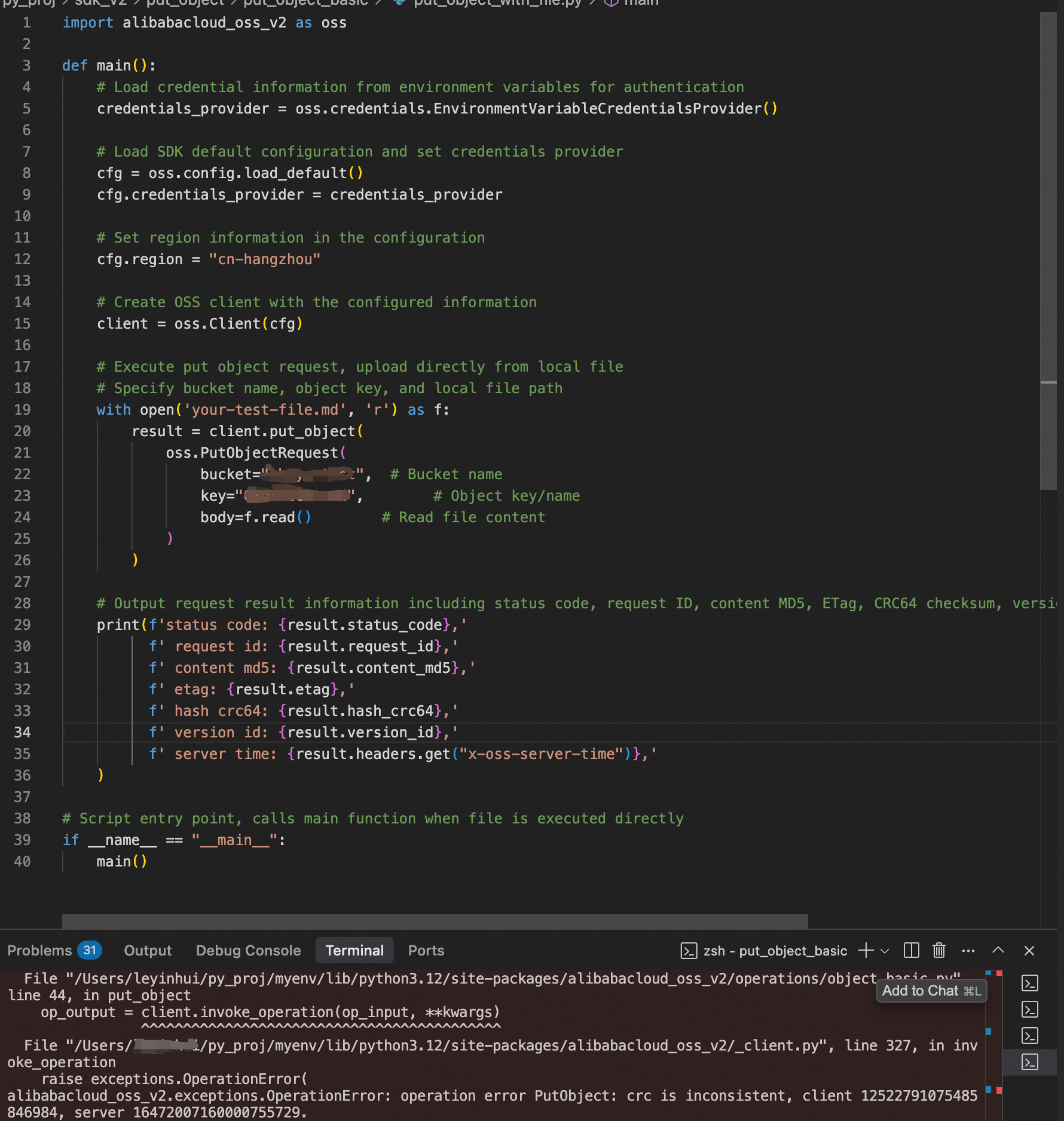Image resolution: width=1064 pixels, height=1121 pixels.
Task: Click the "x-oss-server-time" header string
Action: pos(541,754)
